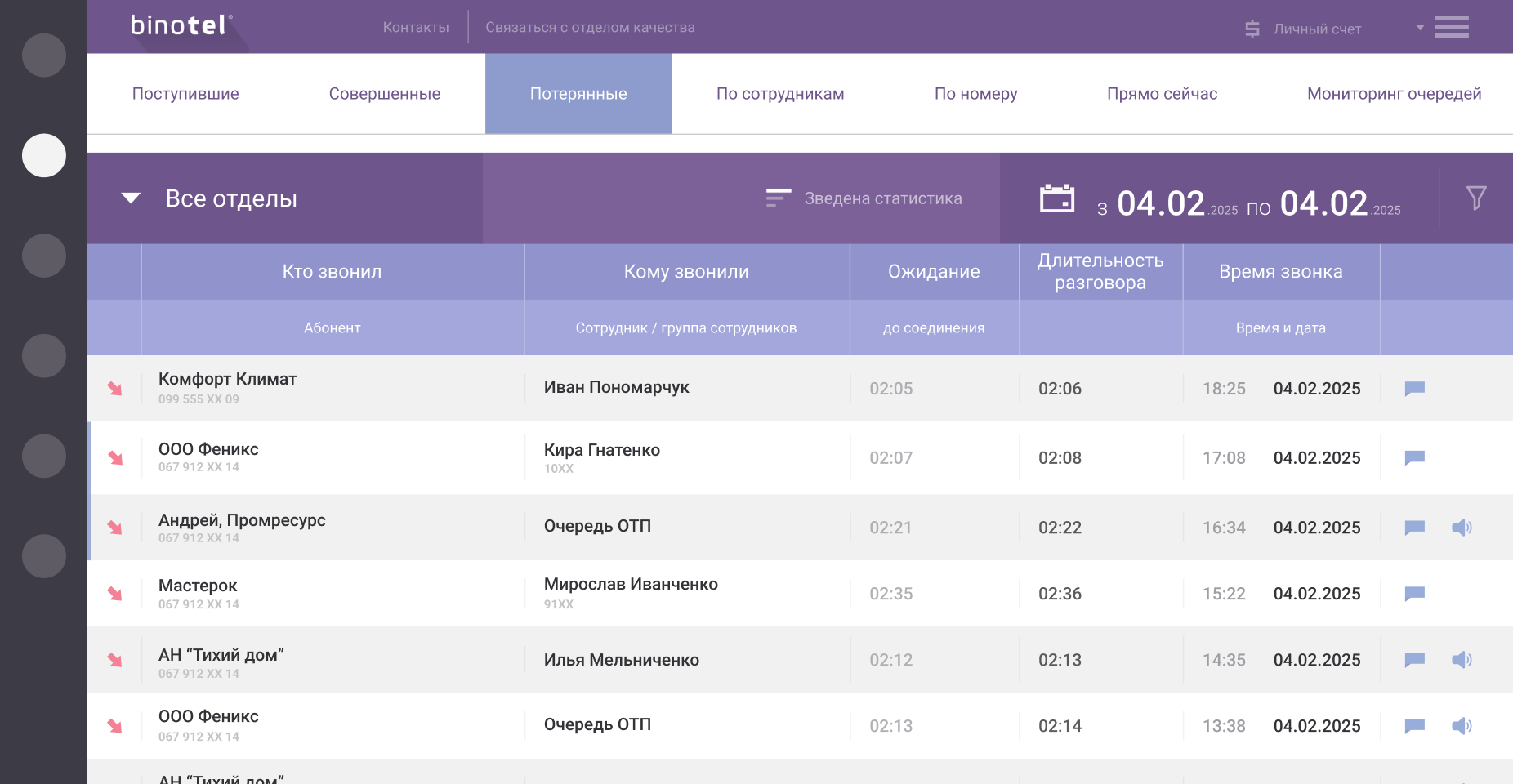1513x784 pixels.
Task: Sort by Ожидание column header
Action: point(934,272)
